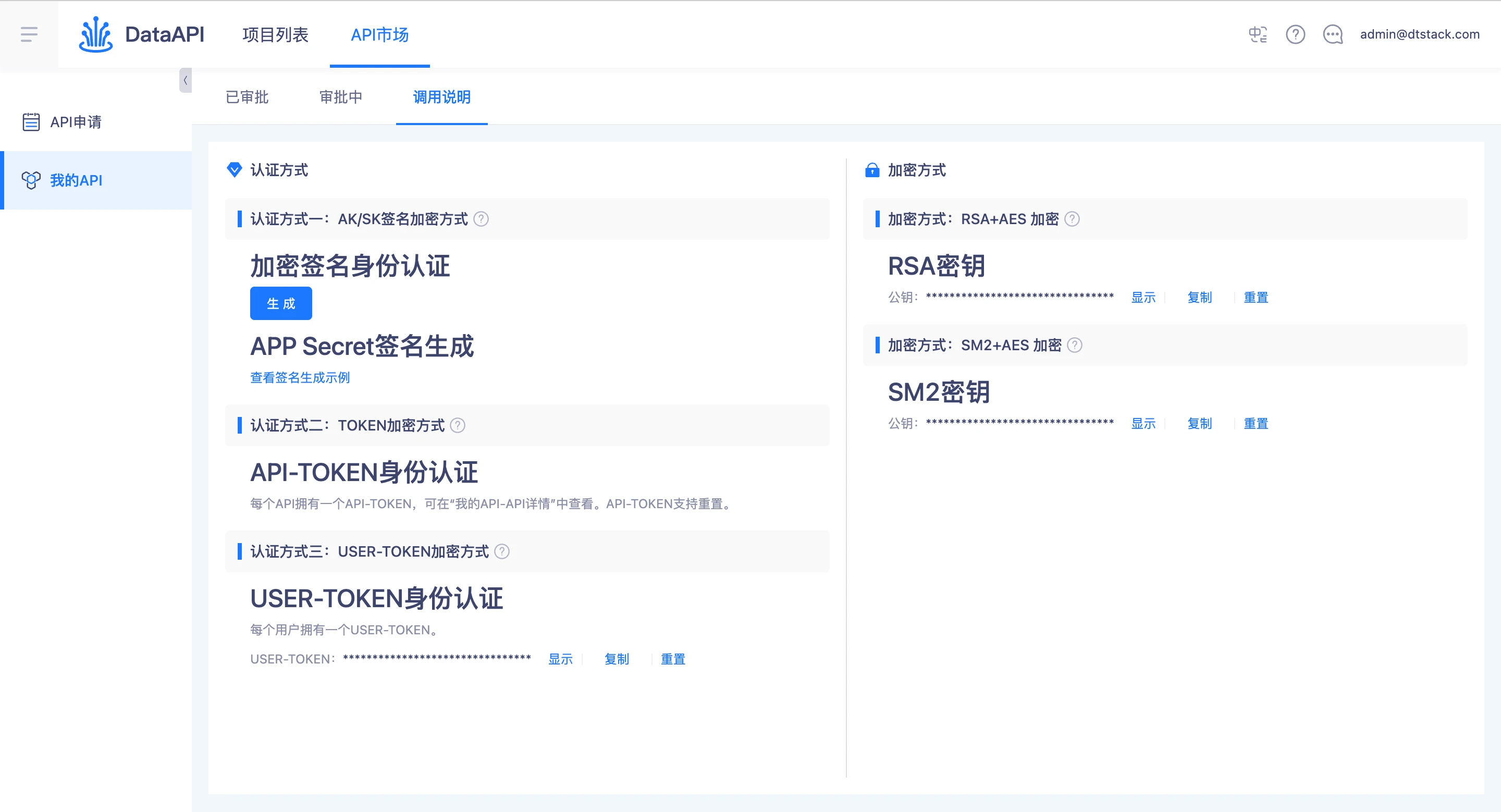This screenshot has height=812, width=1501.
Task: Collapse the sidebar with the arrow handle
Action: pos(186,80)
